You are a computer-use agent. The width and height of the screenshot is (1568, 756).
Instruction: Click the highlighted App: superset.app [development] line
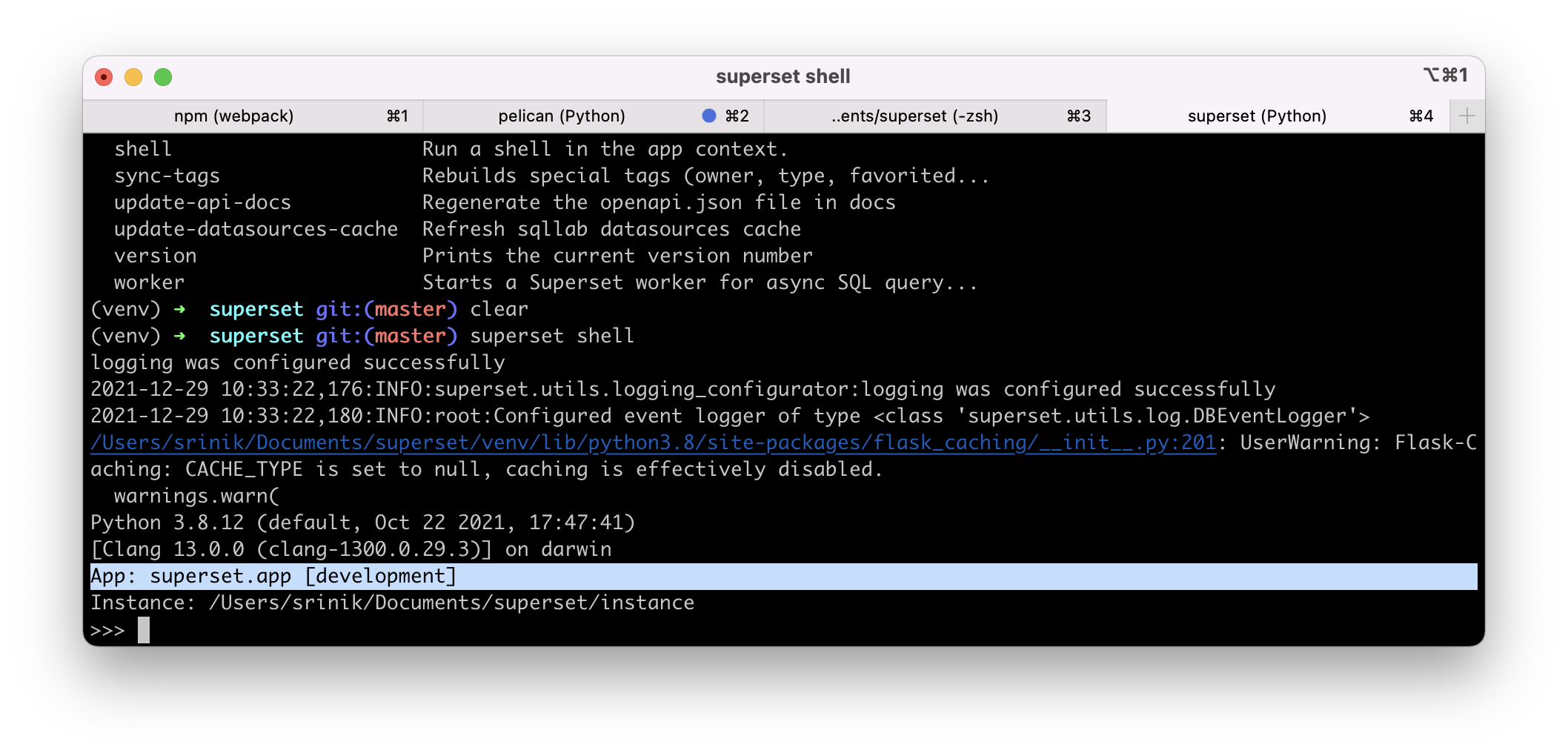click(783, 576)
